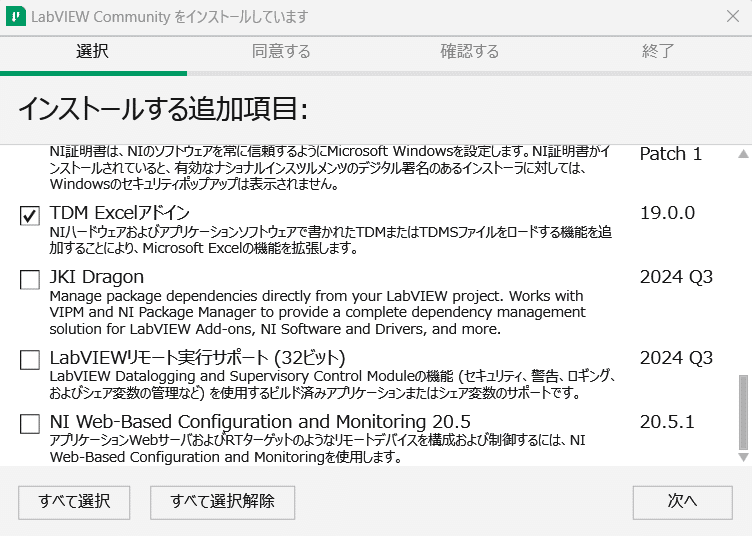Select the JKI Dragon item title
Screen dimensions: 752x536
(x=97, y=277)
